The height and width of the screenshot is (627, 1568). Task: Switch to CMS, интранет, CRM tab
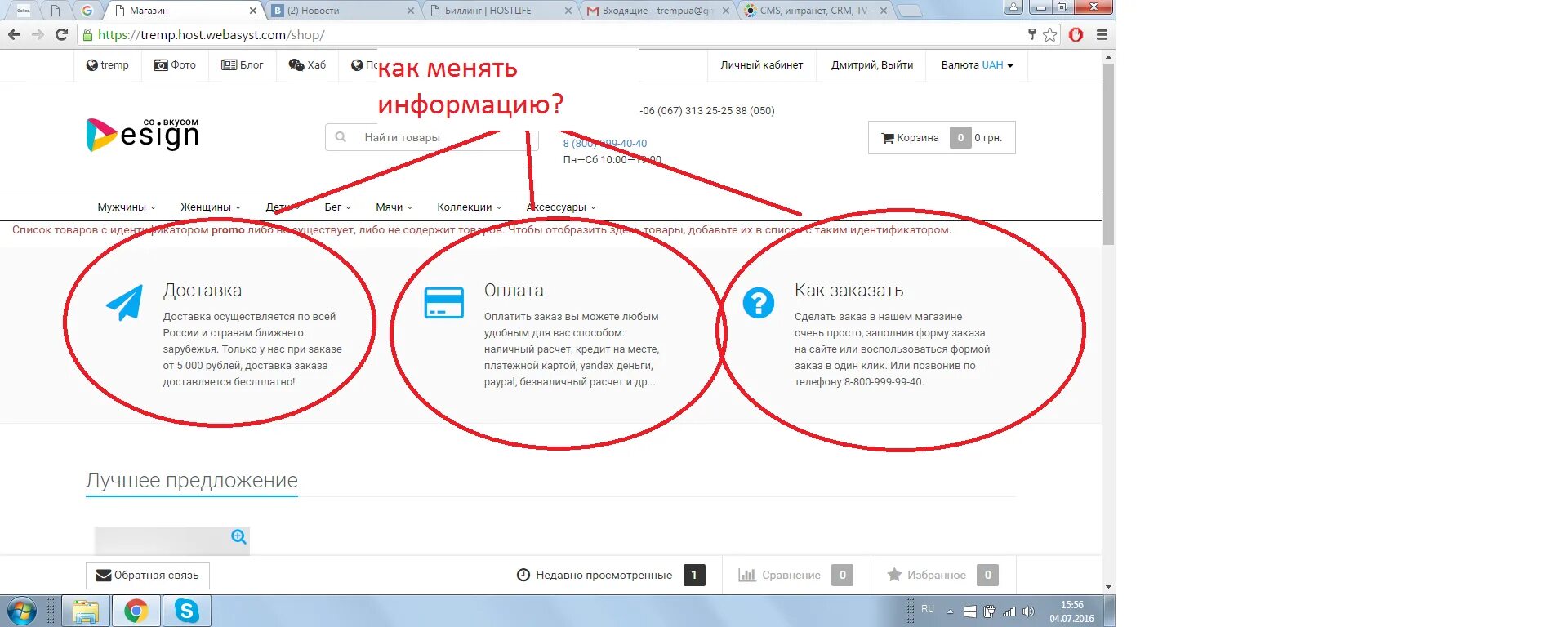(x=815, y=11)
